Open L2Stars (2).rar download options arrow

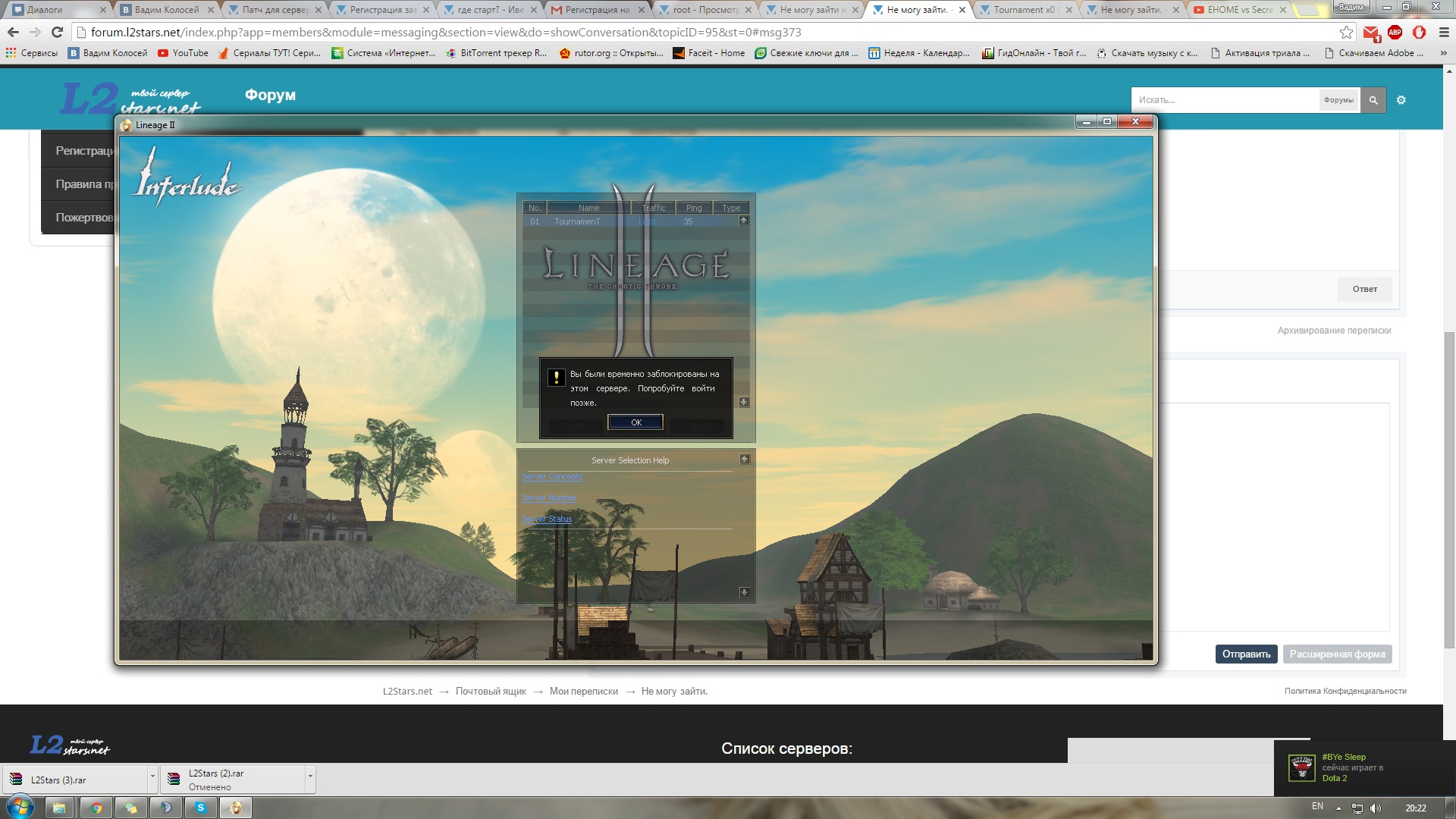click(310, 778)
